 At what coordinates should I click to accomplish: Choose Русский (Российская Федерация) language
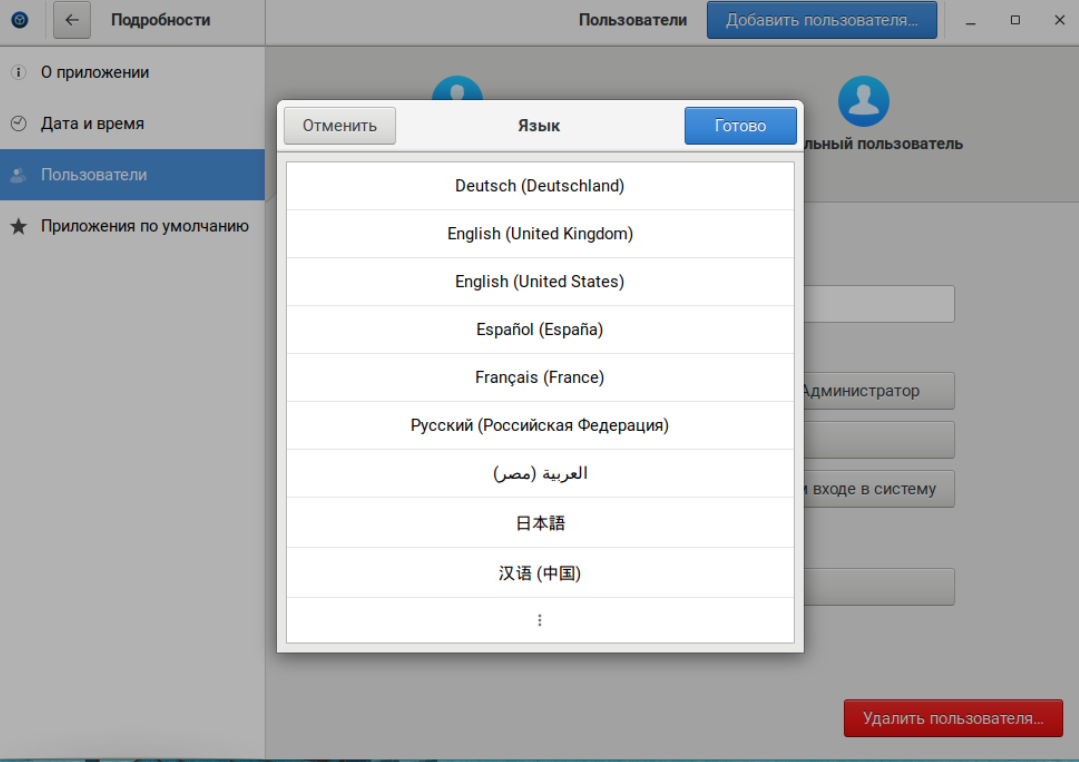click(540, 426)
